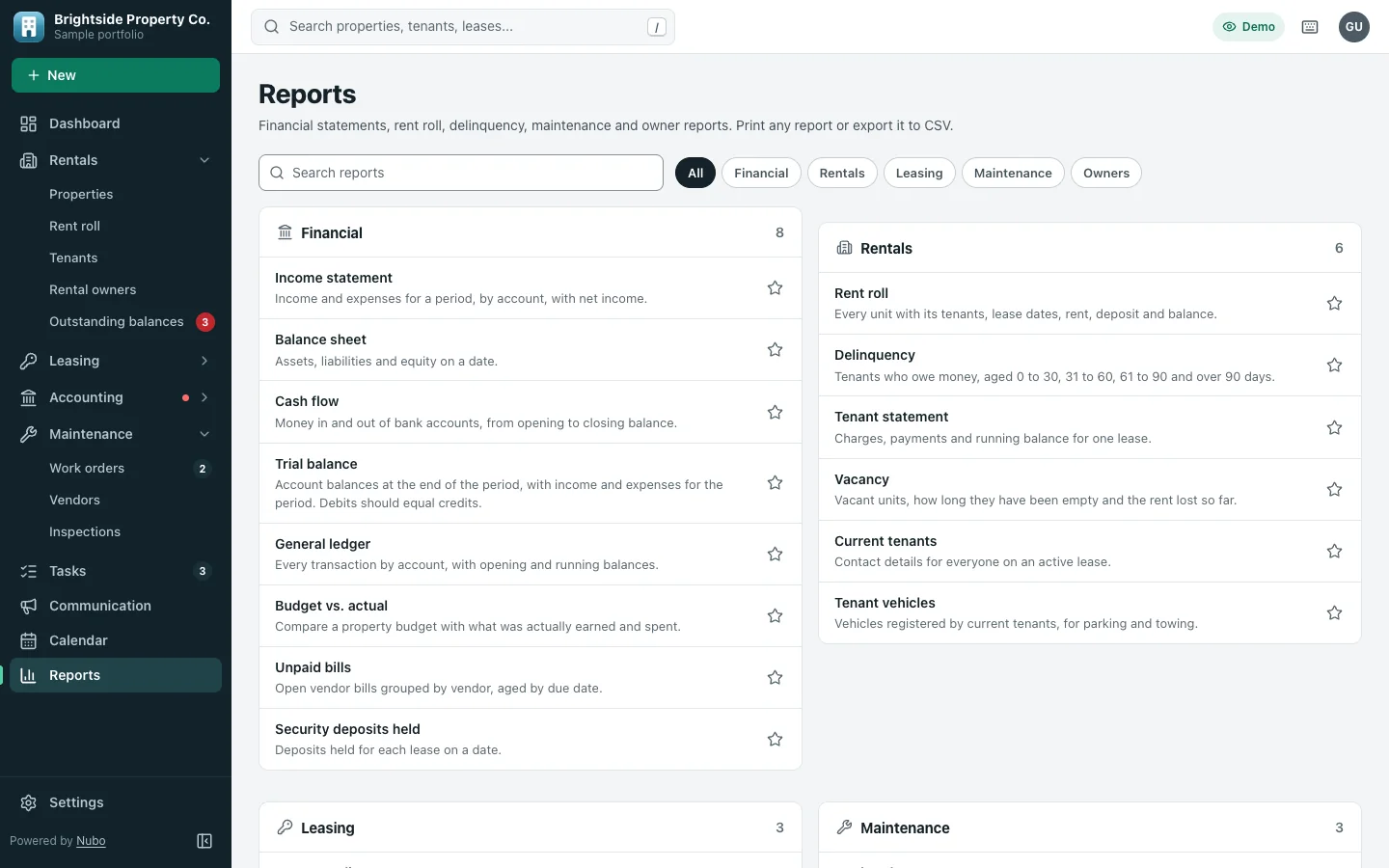Open keyboard shortcuts icon in header
Viewport: 1389px width, 868px height.
click(1310, 27)
